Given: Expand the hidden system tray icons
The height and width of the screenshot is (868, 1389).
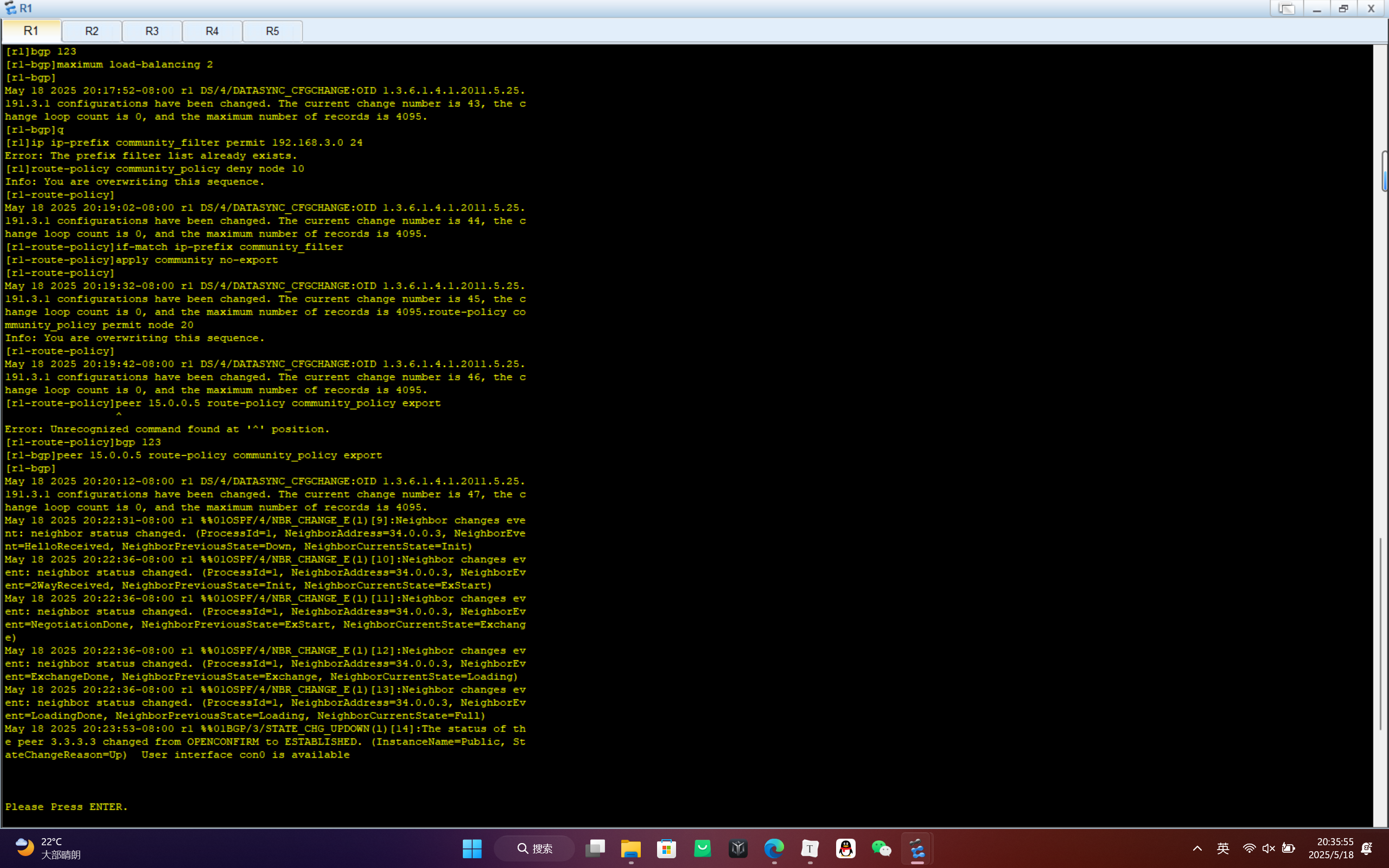Looking at the screenshot, I should [x=1197, y=848].
